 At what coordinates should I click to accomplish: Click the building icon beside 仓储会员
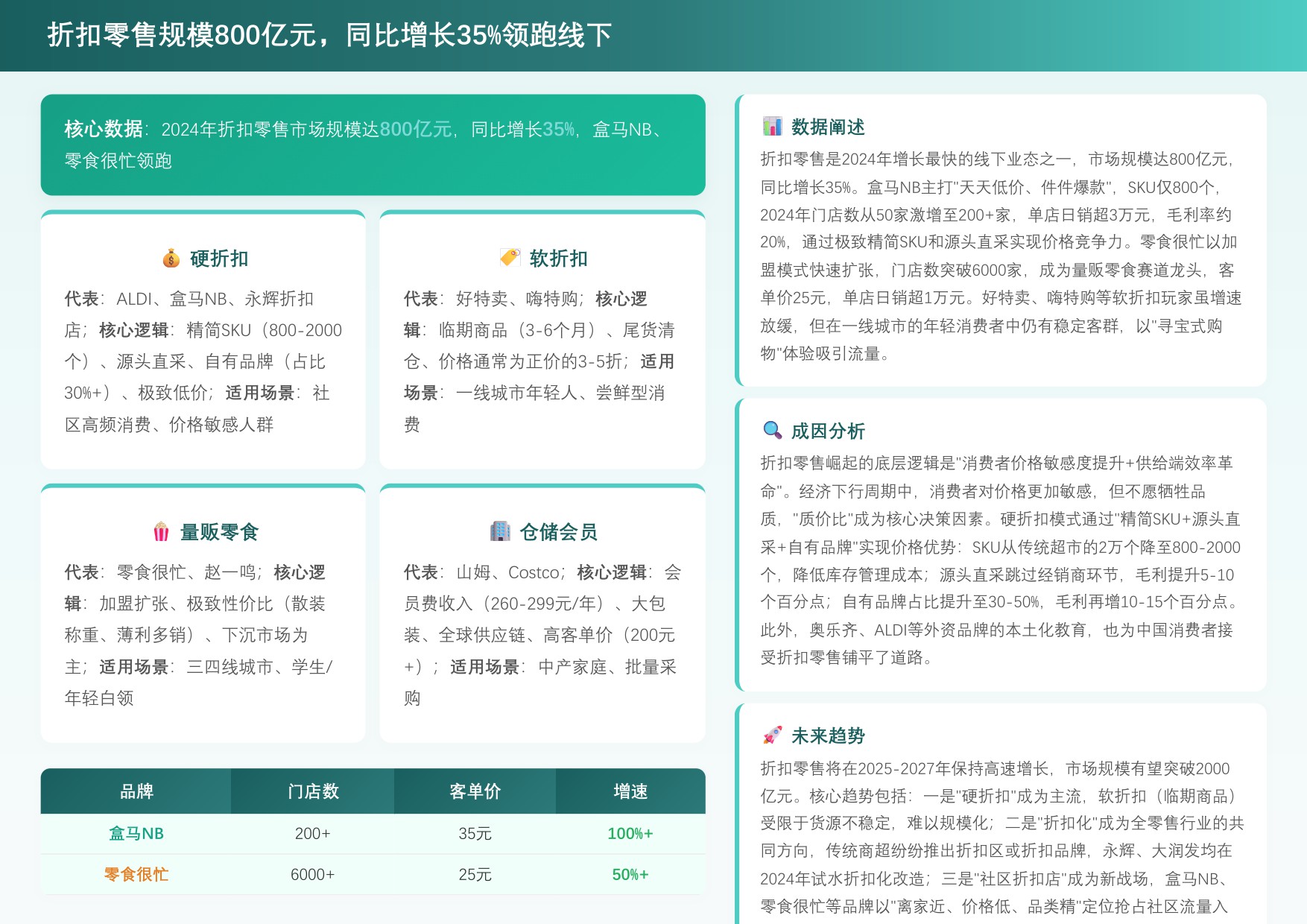tap(500, 531)
